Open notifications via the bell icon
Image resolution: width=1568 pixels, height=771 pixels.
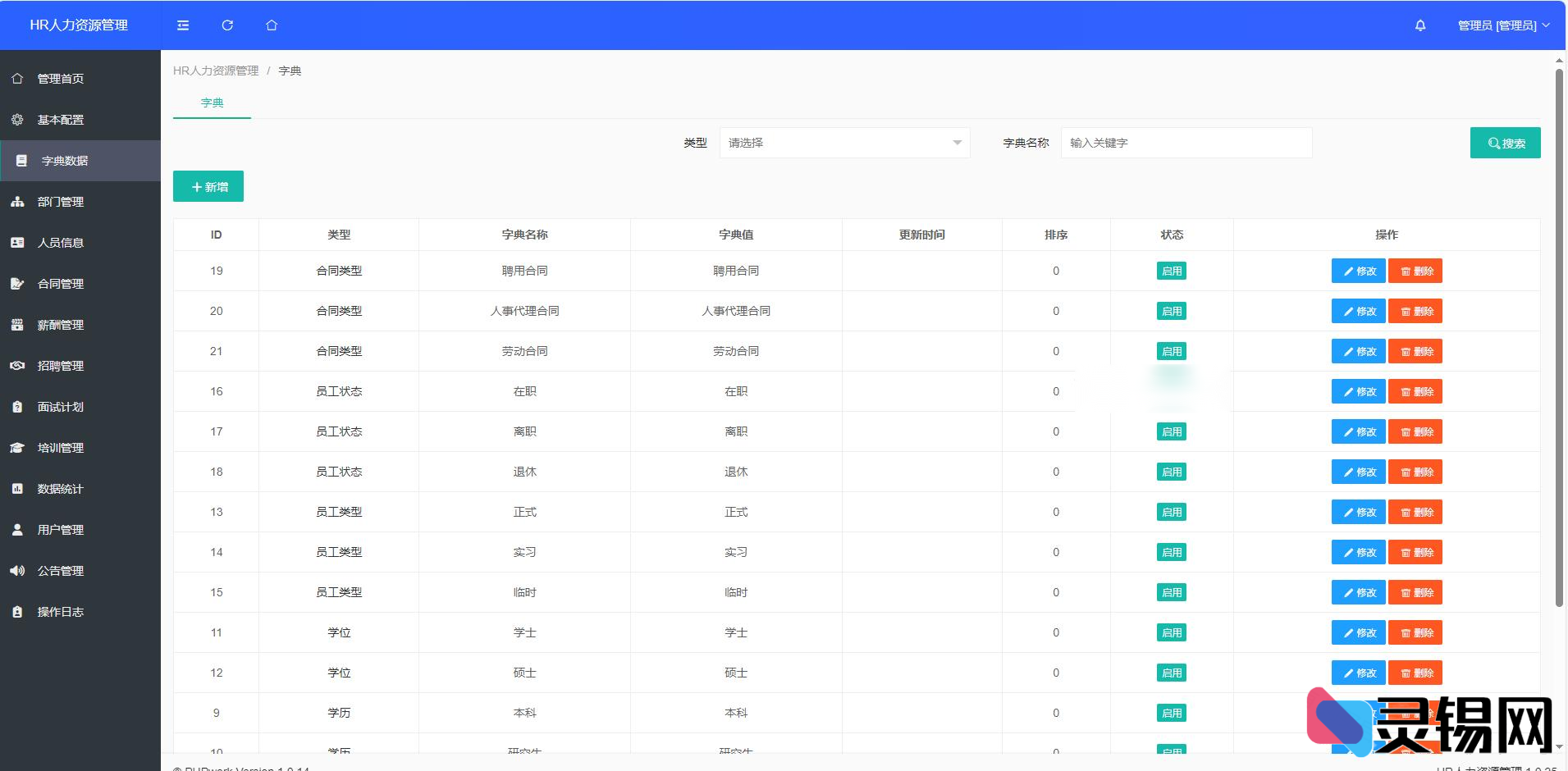pyautogui.click(x=1419, y=25)
